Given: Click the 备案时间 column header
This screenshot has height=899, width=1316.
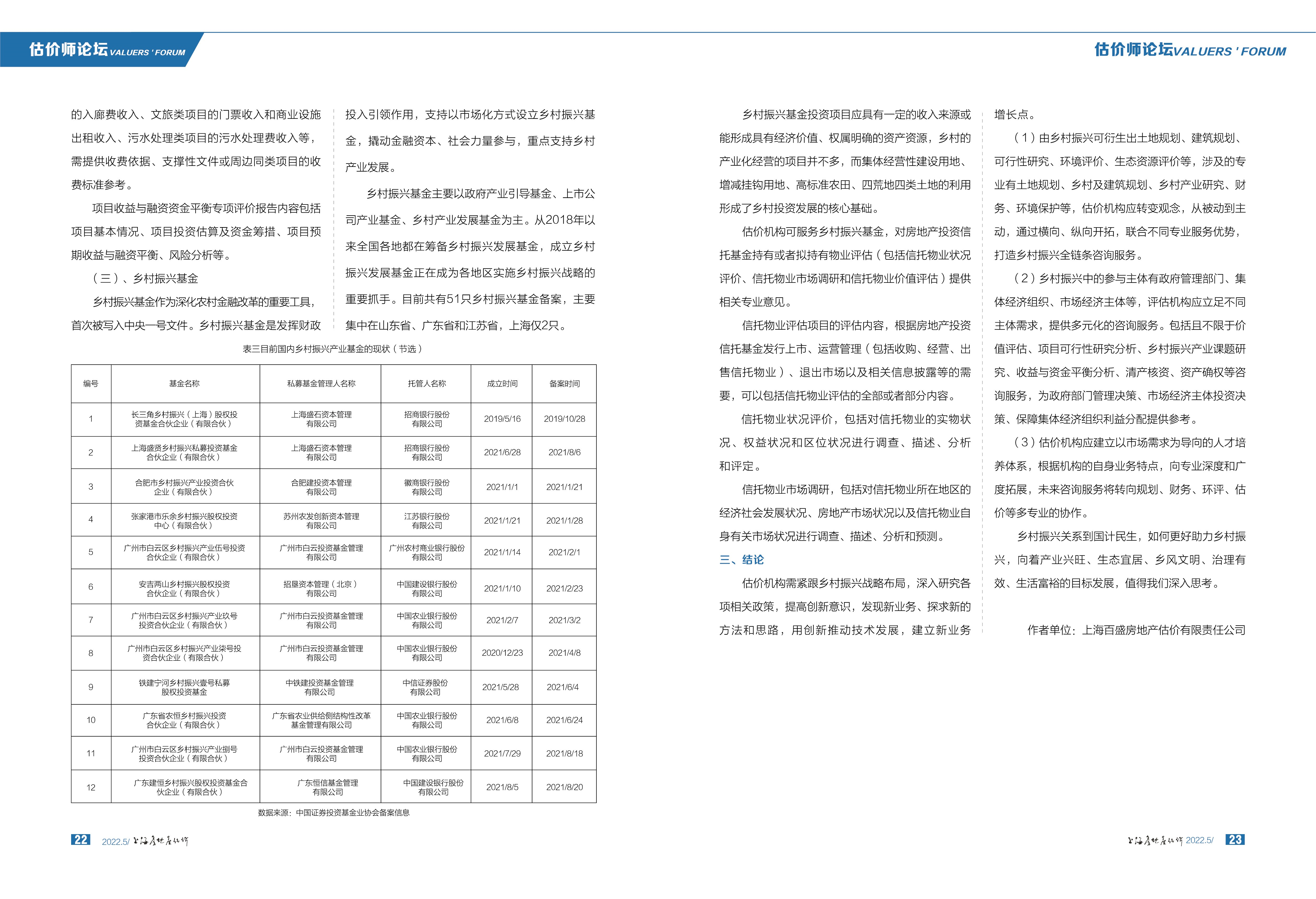Looking at the screenshot, I should tap(564, 383).
